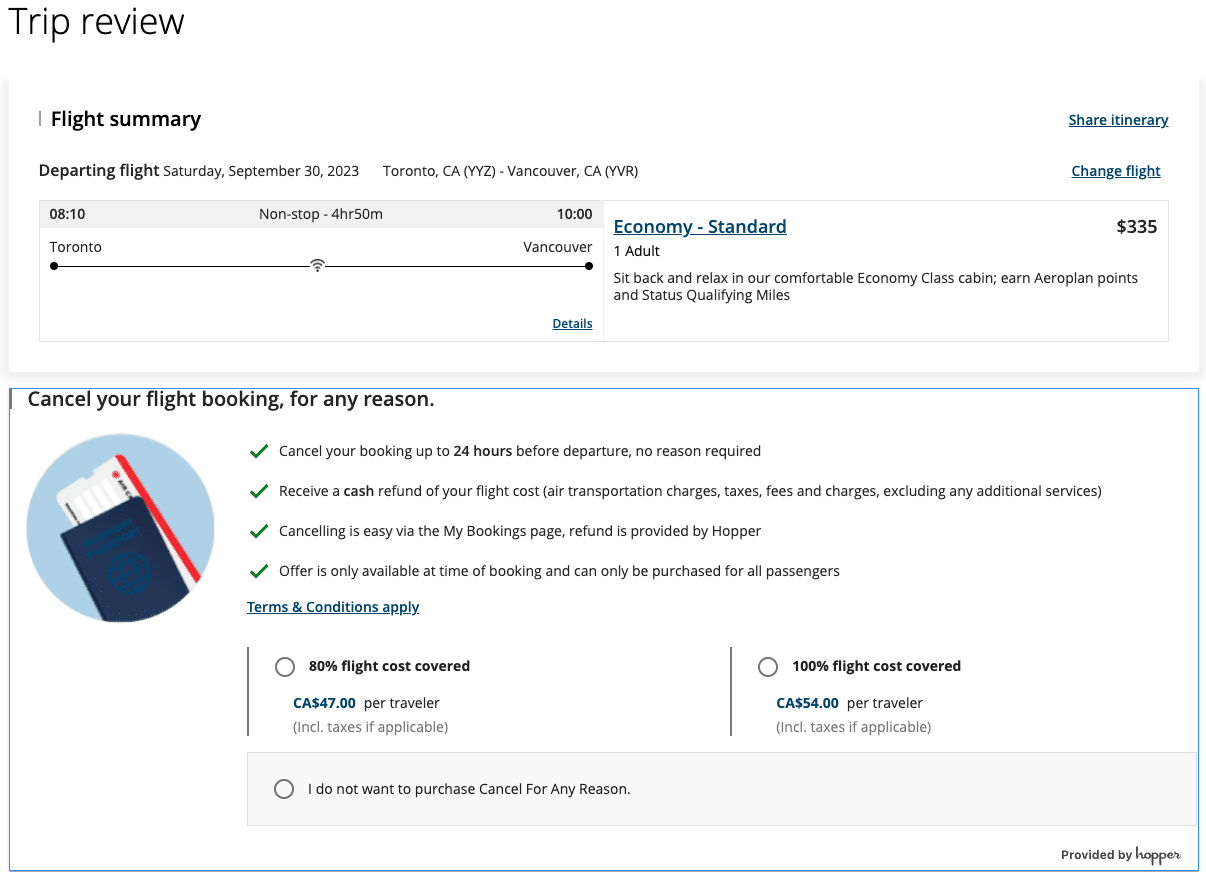Click the CA$47.00 per traveler price

tap(324, 703)
